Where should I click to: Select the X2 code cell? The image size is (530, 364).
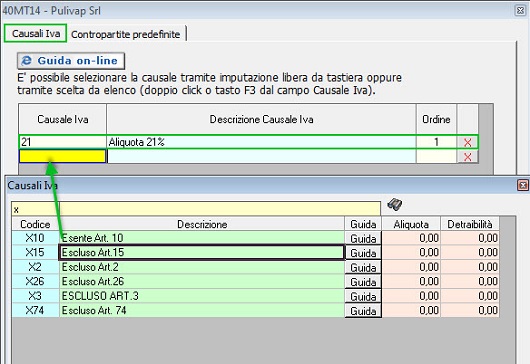35,267
